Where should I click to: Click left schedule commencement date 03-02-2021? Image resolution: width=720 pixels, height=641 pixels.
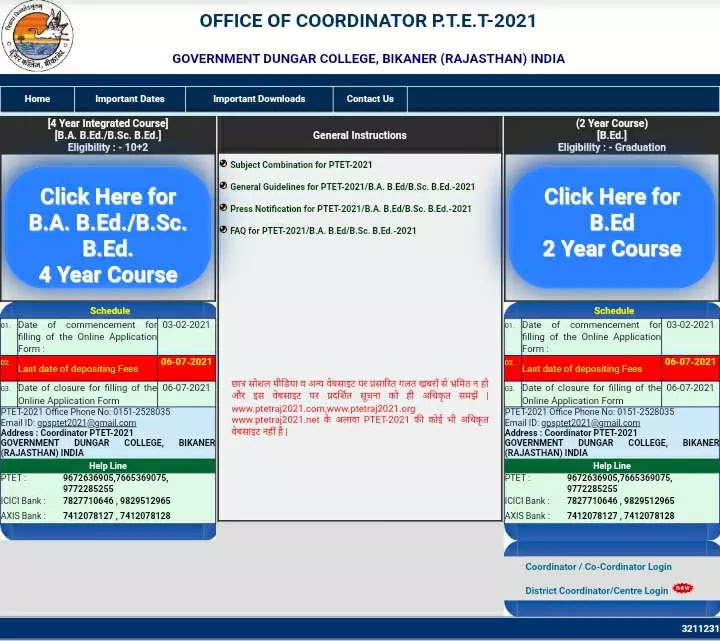(x=186, y=325)
